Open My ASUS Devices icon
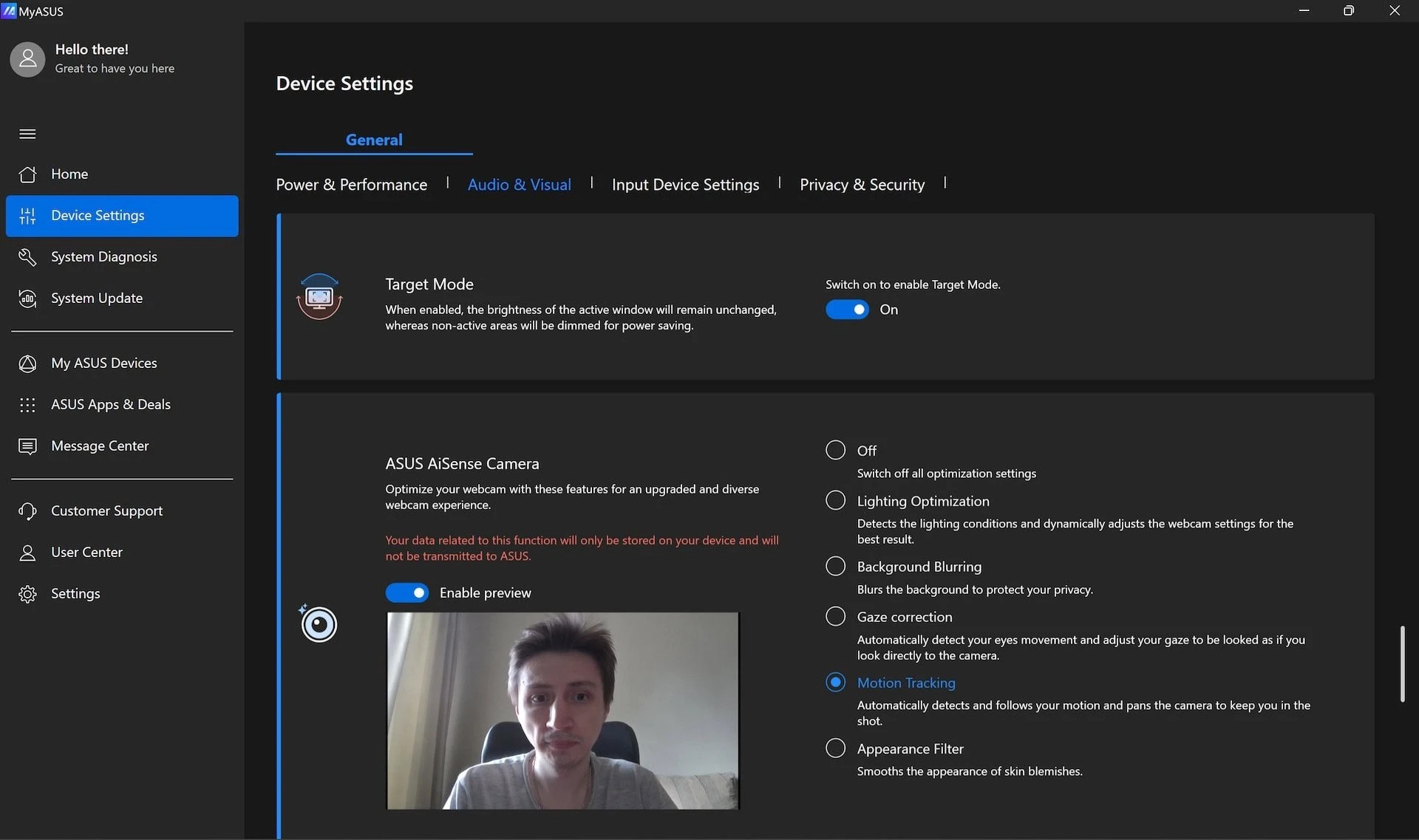Screen dimensions: 1419x840 point(27,363)
